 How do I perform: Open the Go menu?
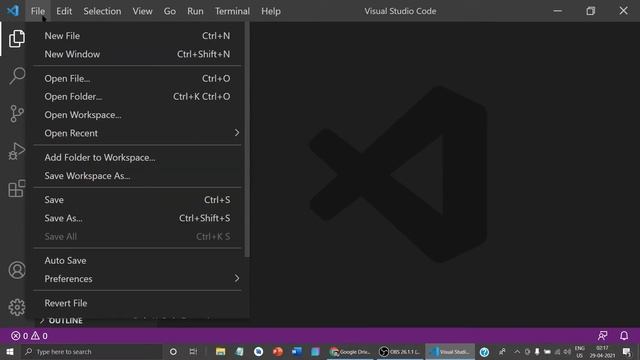170,11
